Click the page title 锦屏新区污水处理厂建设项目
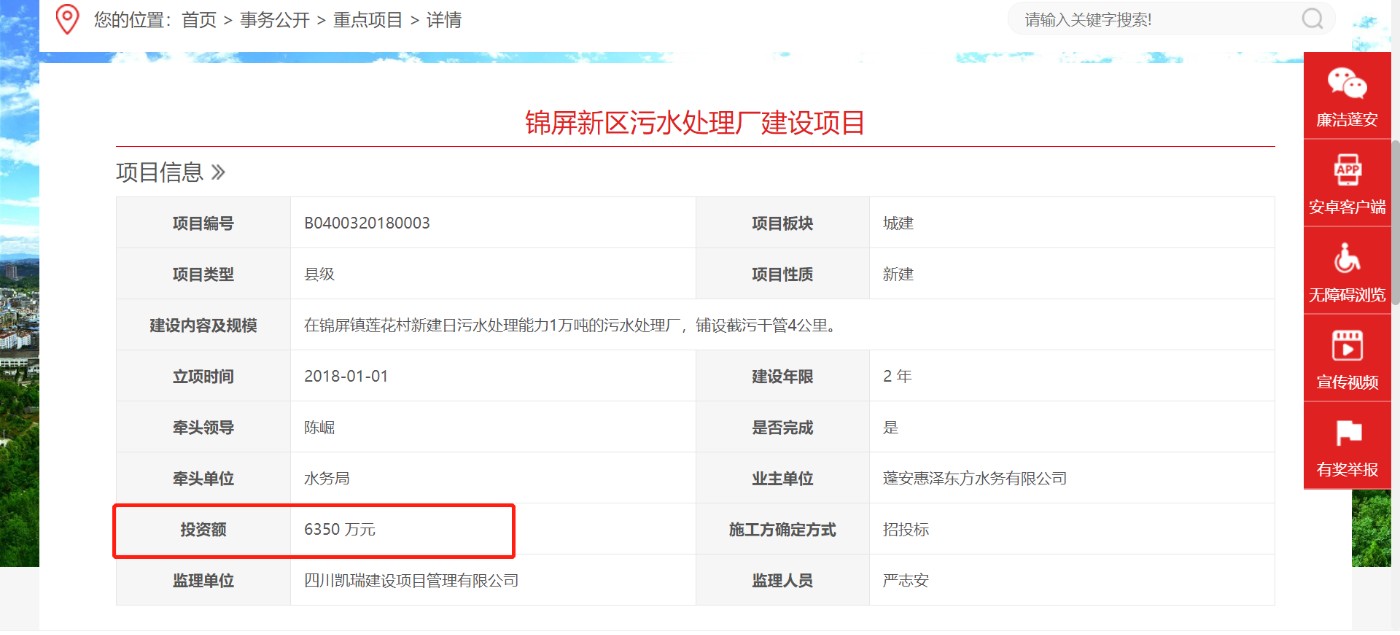 [695, 122]
